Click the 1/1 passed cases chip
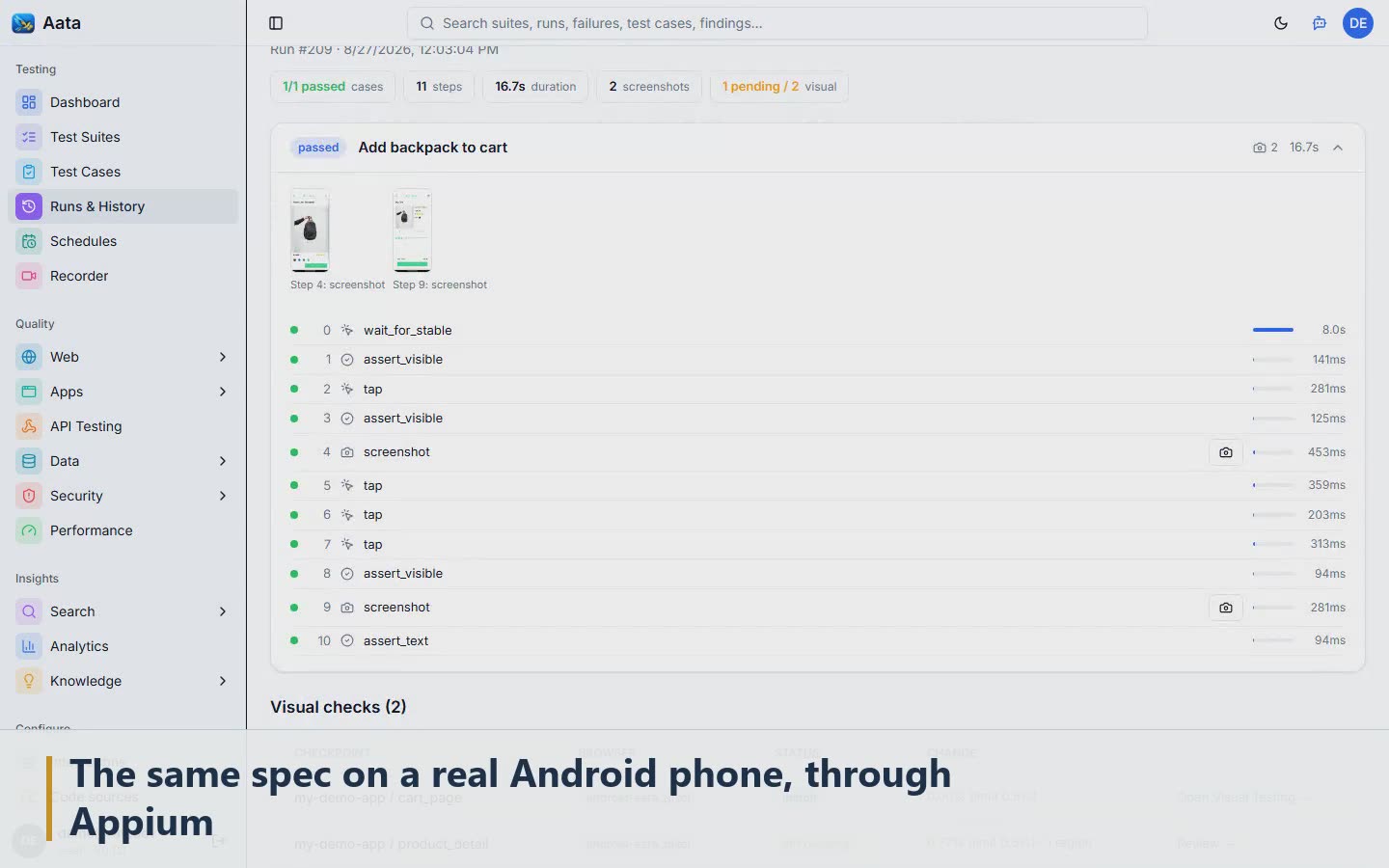The width and height of the screenshot is (1389, 868). click(333, 87)
